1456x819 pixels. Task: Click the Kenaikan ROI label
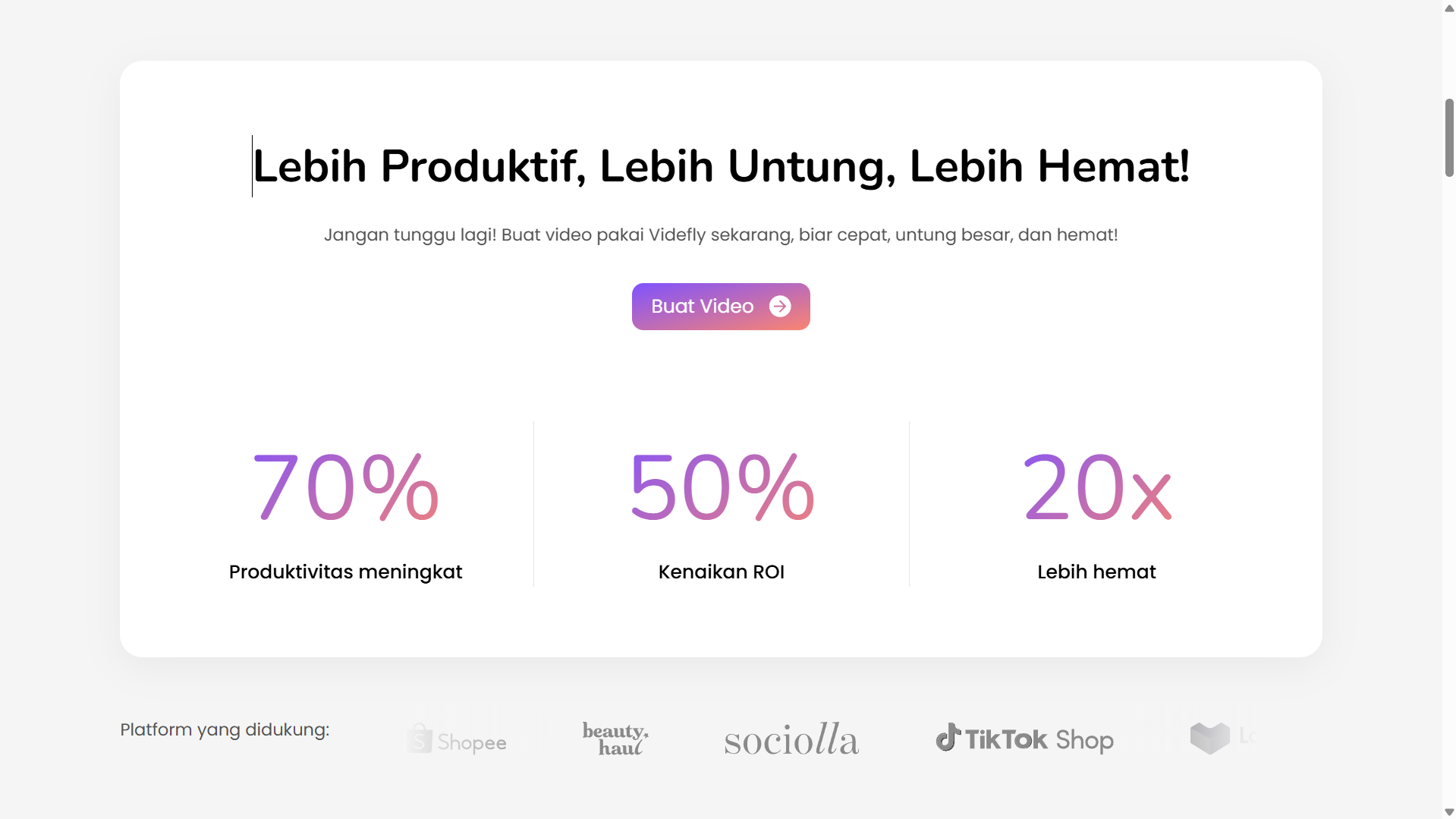point(722,572)
